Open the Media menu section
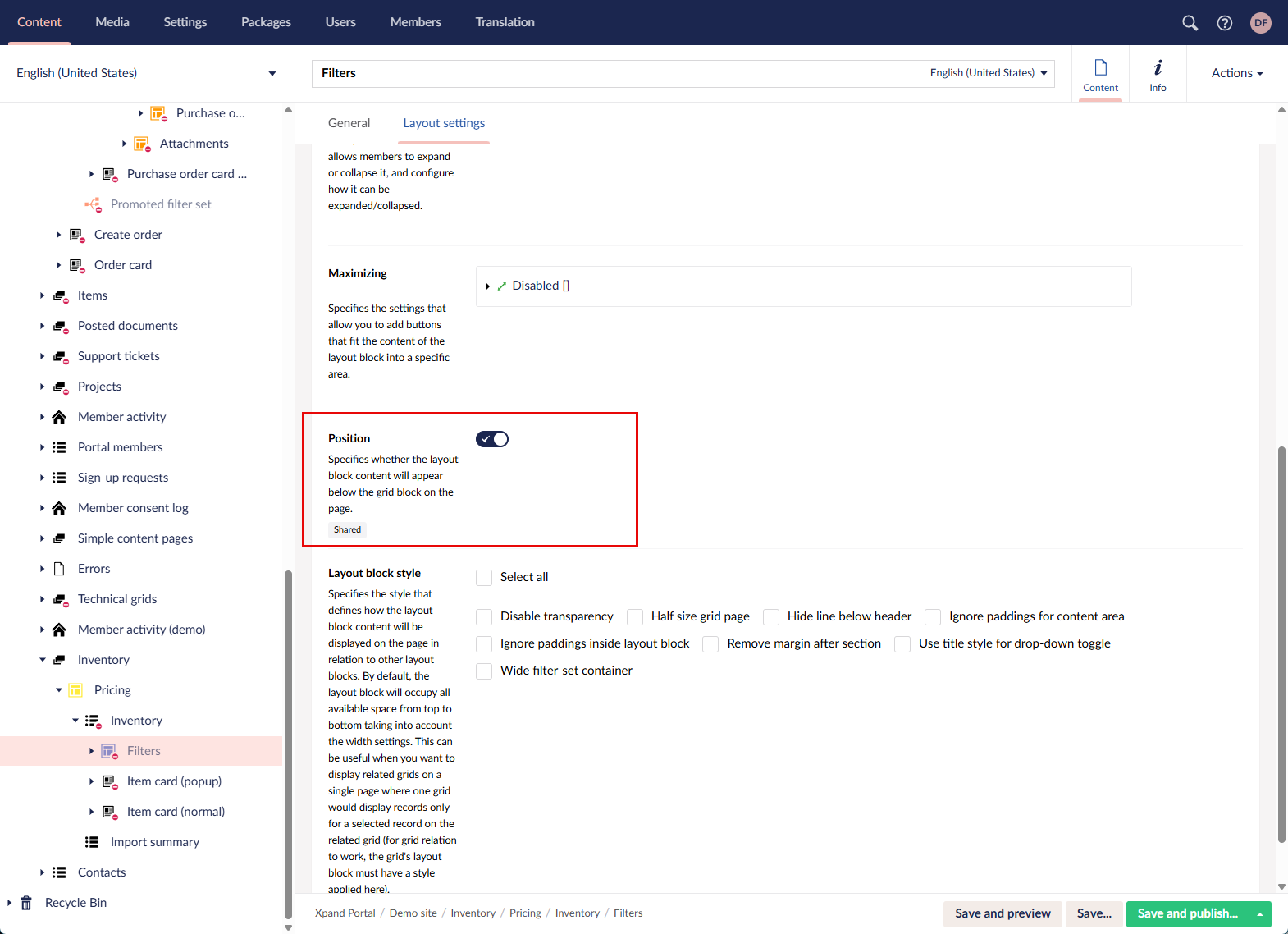This screenshot has height=934, width=1288. (x=112, y=22)
